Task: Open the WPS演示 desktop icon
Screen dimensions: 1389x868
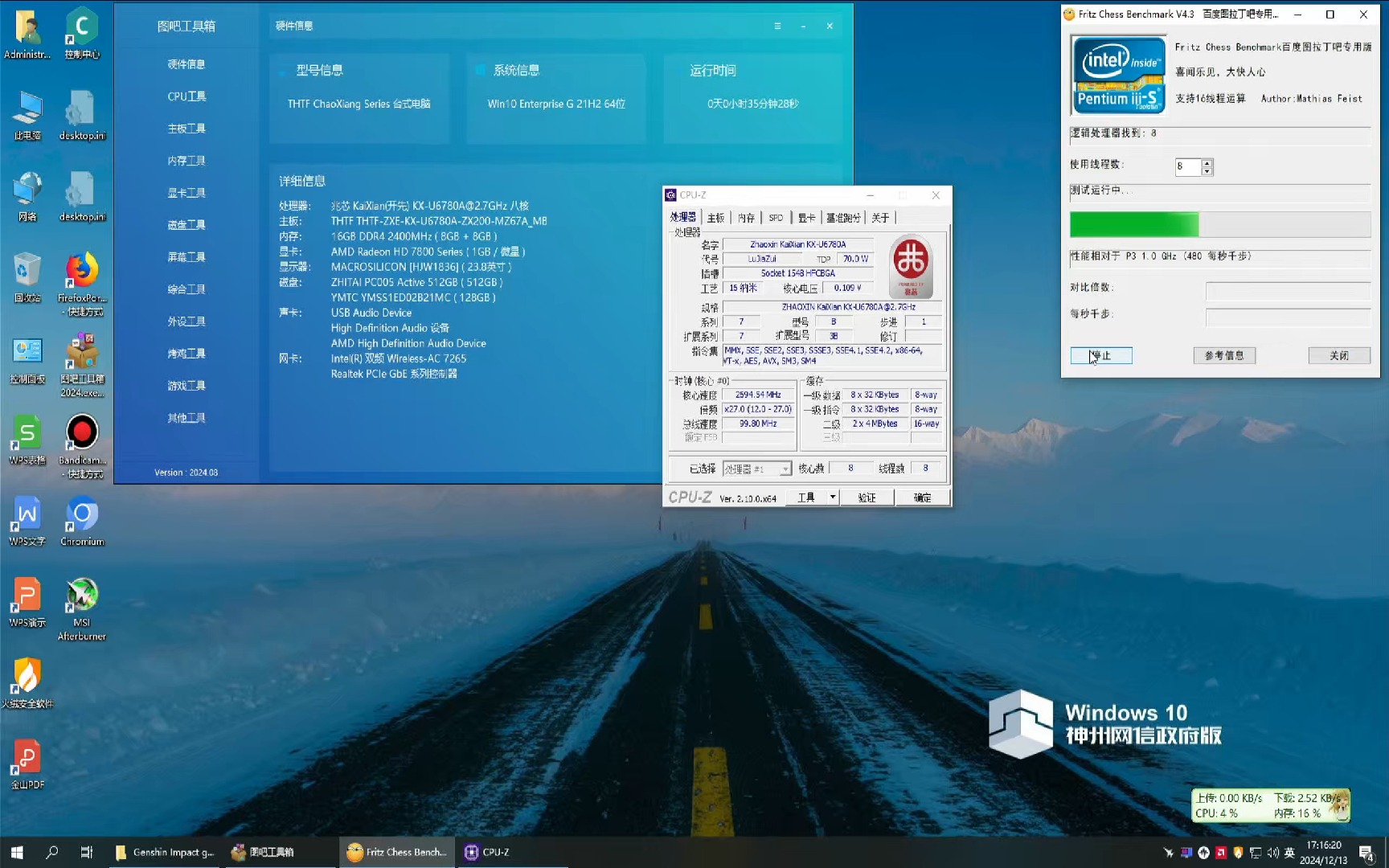Action: tap(27, 603)
